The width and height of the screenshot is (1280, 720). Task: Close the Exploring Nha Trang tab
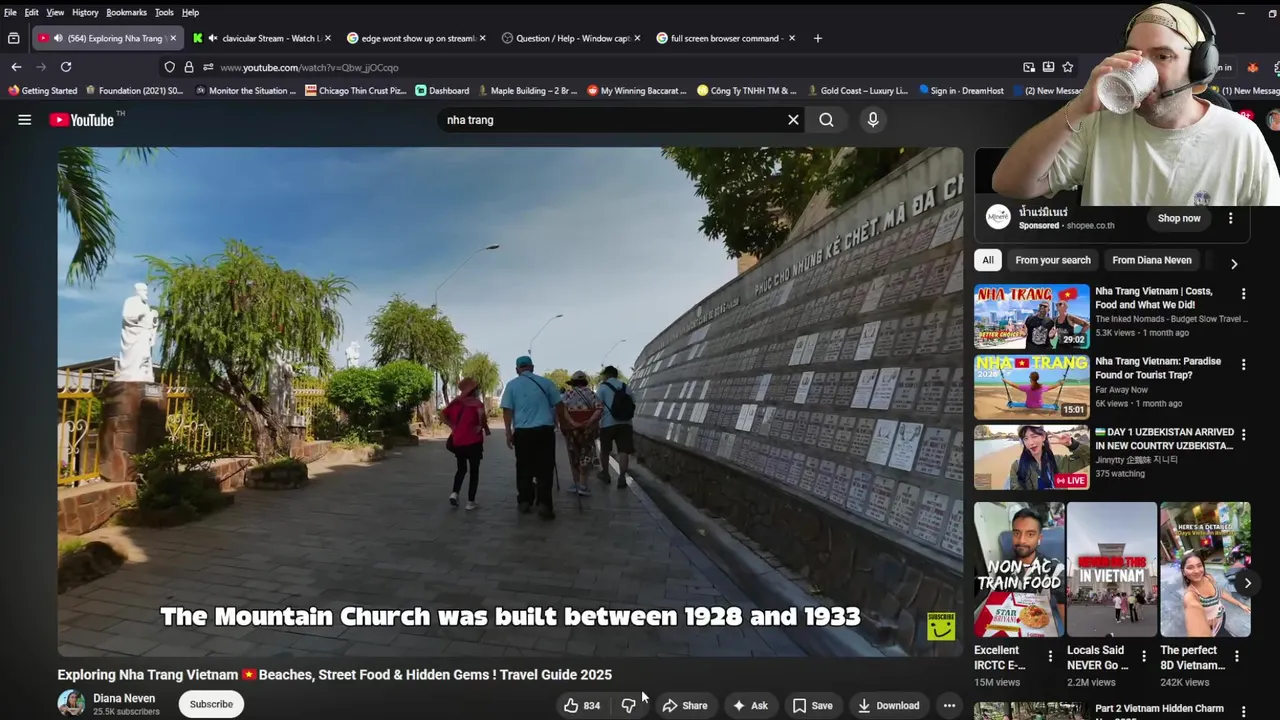[x=173, y=38]
